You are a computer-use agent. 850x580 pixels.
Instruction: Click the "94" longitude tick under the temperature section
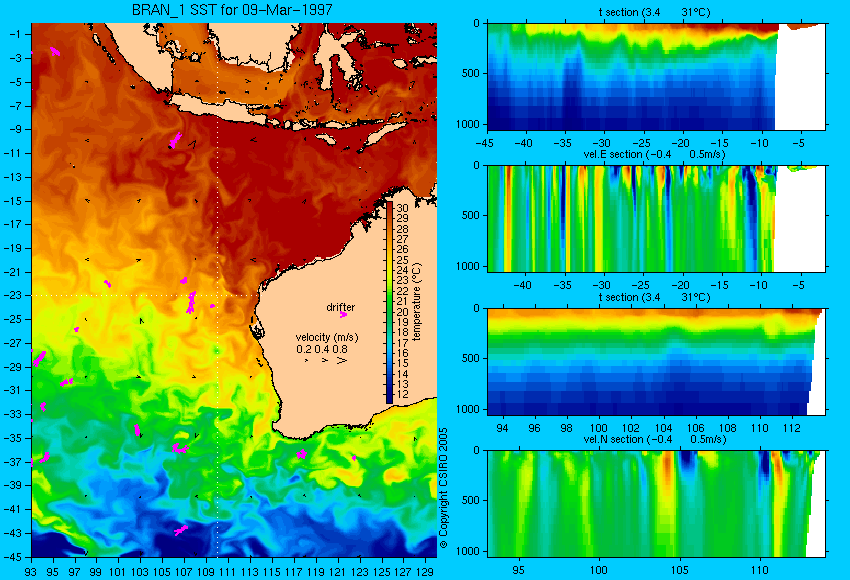(503, 428)
